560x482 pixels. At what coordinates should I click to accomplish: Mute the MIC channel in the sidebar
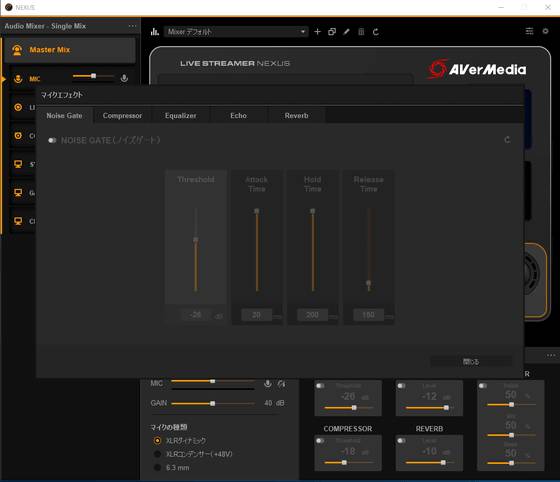(124, 78)
